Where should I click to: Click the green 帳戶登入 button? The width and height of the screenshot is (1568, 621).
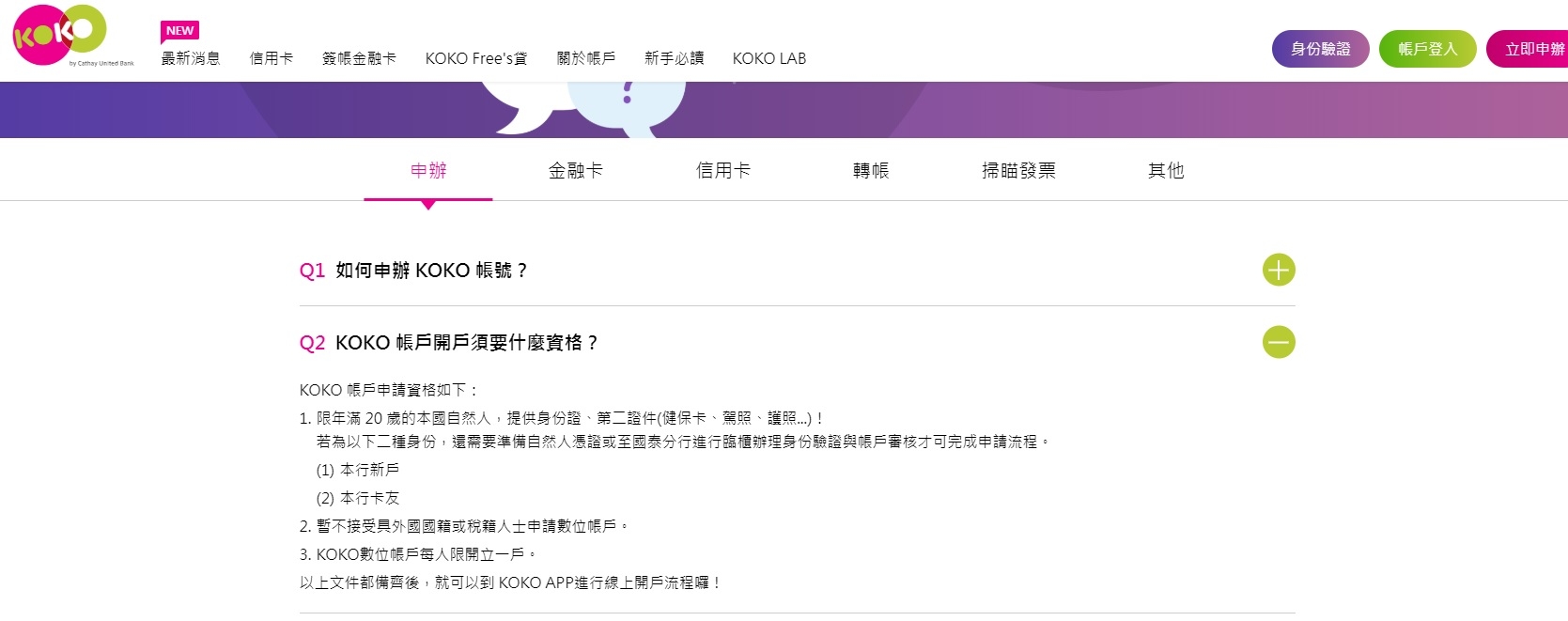point(1427,49)
